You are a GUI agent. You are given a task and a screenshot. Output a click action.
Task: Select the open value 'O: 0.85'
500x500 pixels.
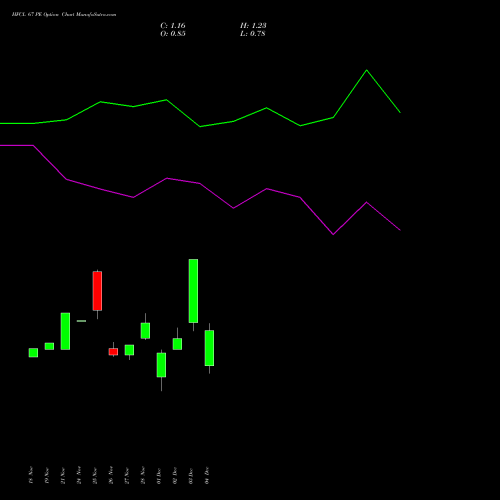pyautogui.click(x=173, y=34)
